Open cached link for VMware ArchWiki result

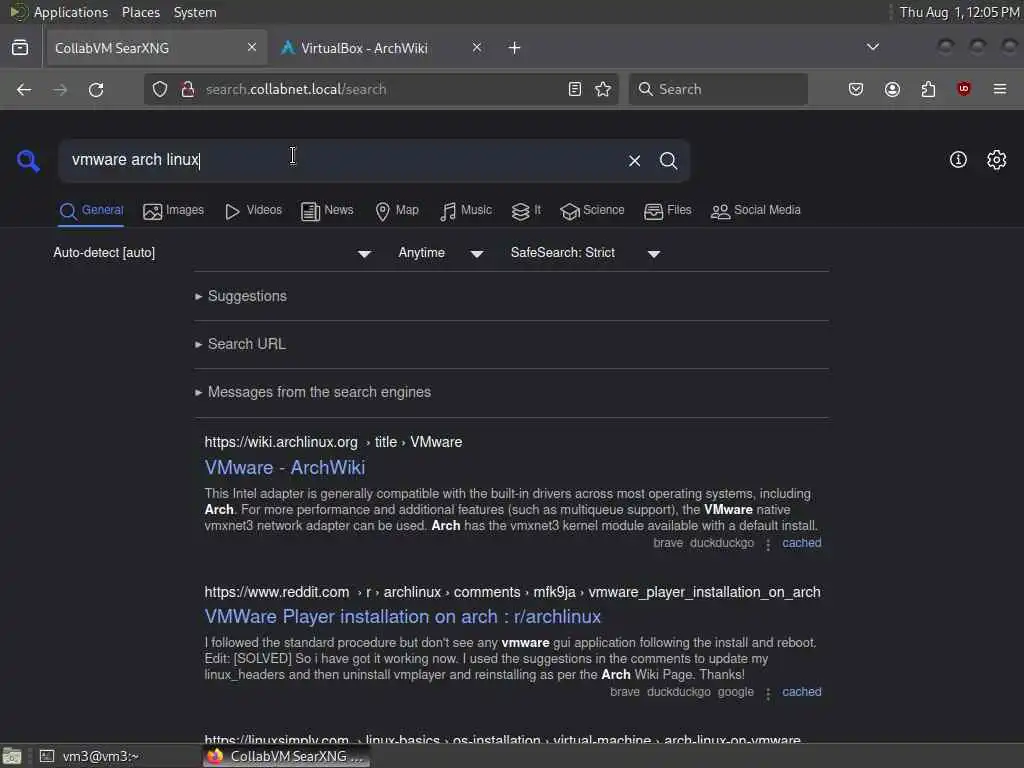click(x=802, y=543)
